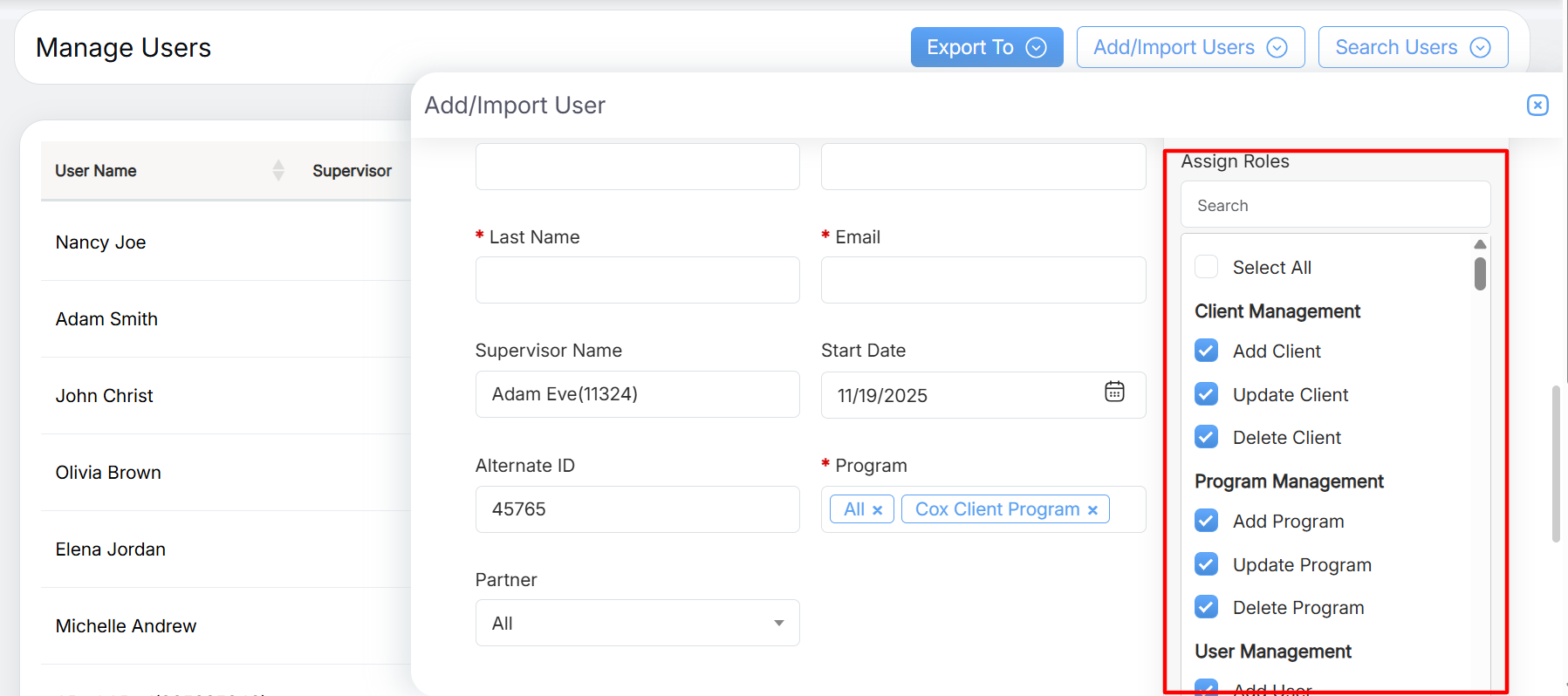
Task: Remove the Cox Client Program tag
Action: point(1092,510)
